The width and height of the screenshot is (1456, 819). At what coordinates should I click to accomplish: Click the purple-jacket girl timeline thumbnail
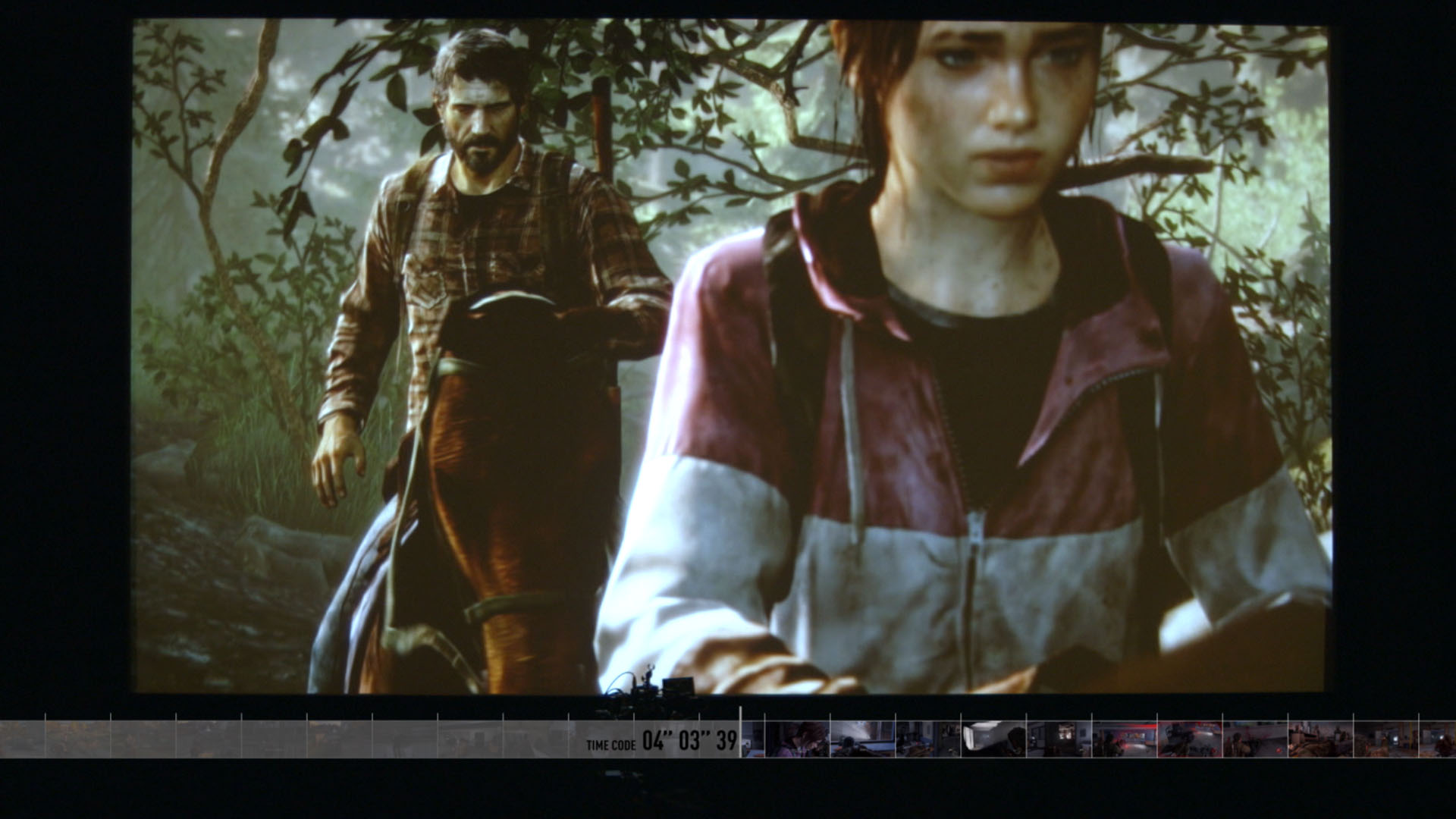point(797,739)
